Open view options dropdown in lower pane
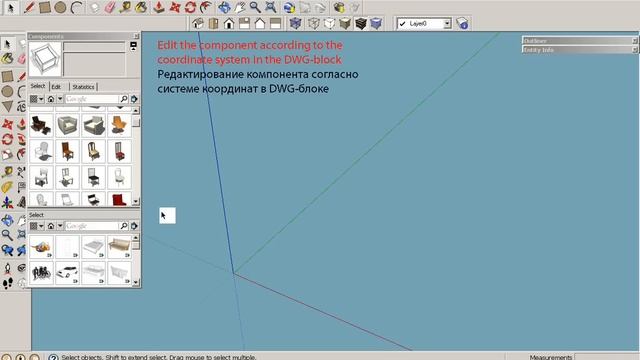 pos(37,226)
